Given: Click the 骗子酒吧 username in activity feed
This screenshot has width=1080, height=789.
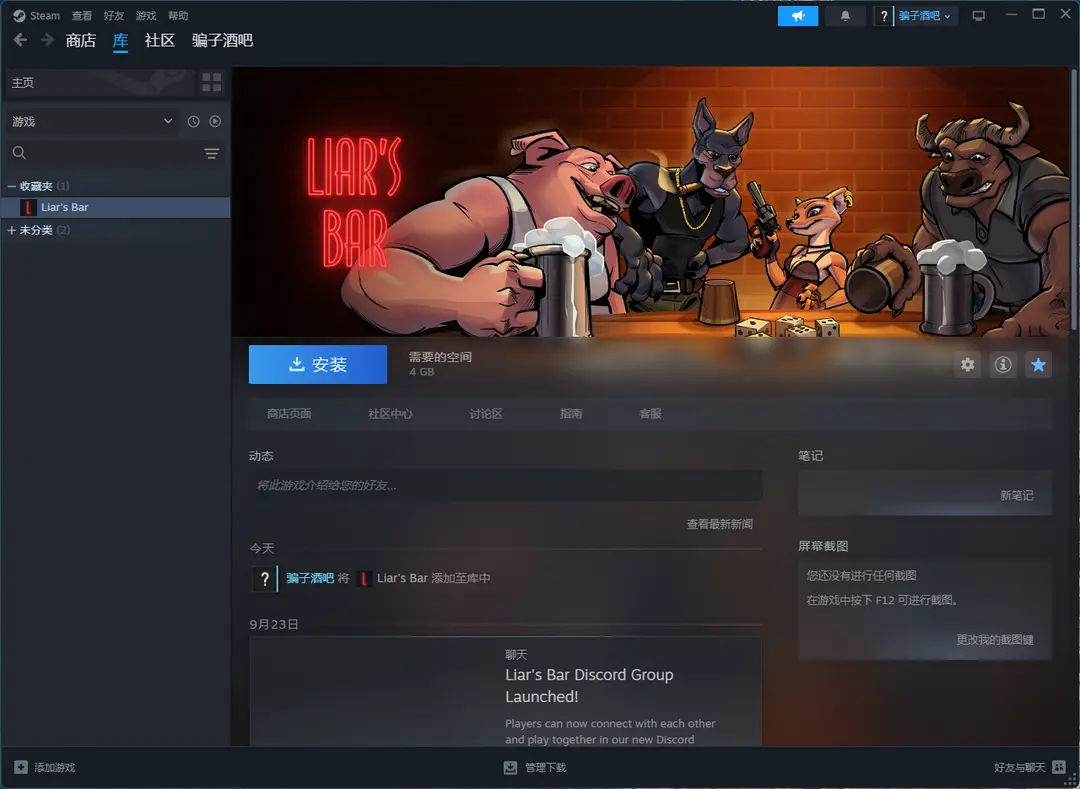Looking at the screenshot, I should click(x=310, y=578).
